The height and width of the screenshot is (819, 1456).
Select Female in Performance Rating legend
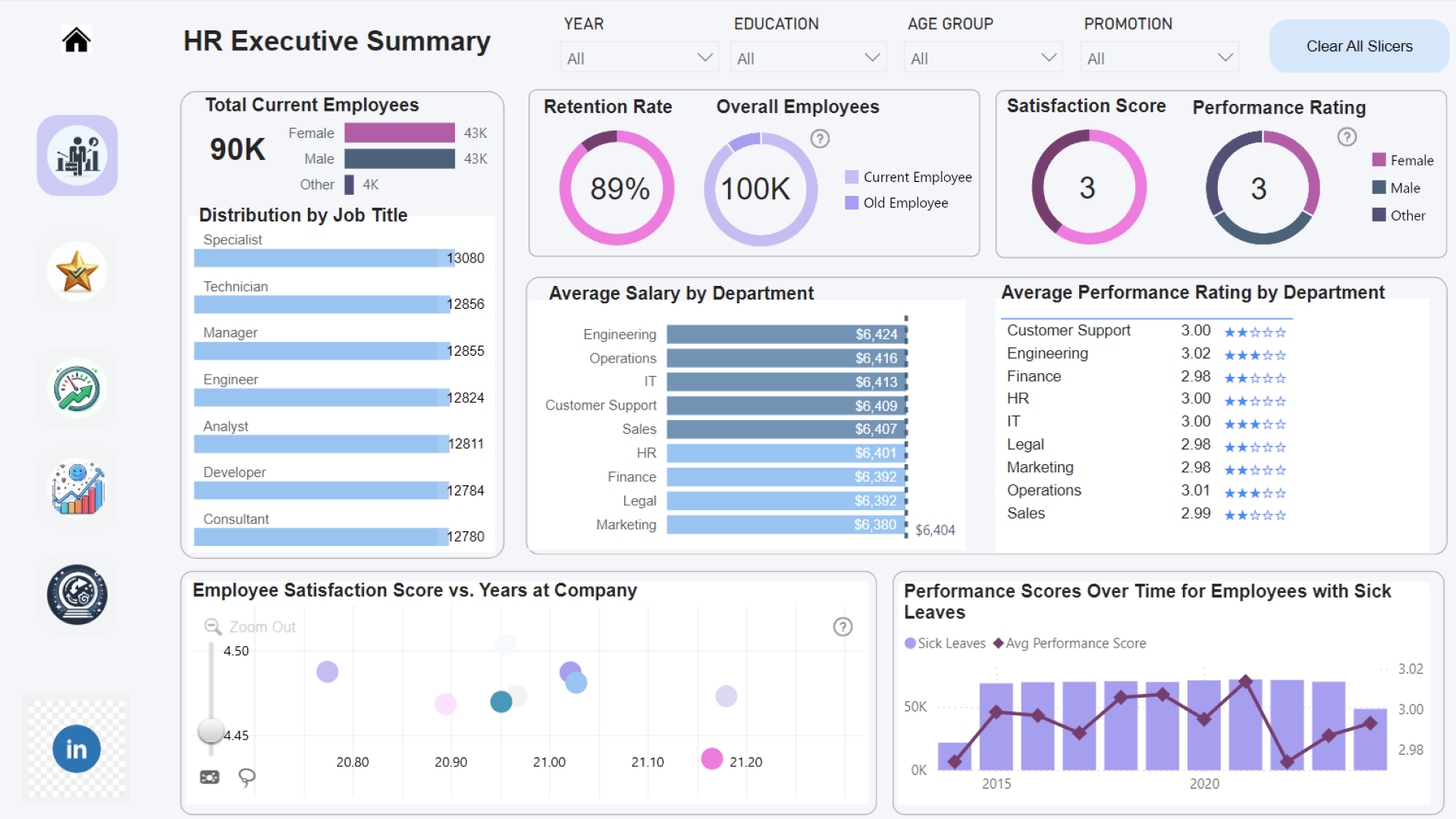pyautogui.click(x=1403, y=160)
